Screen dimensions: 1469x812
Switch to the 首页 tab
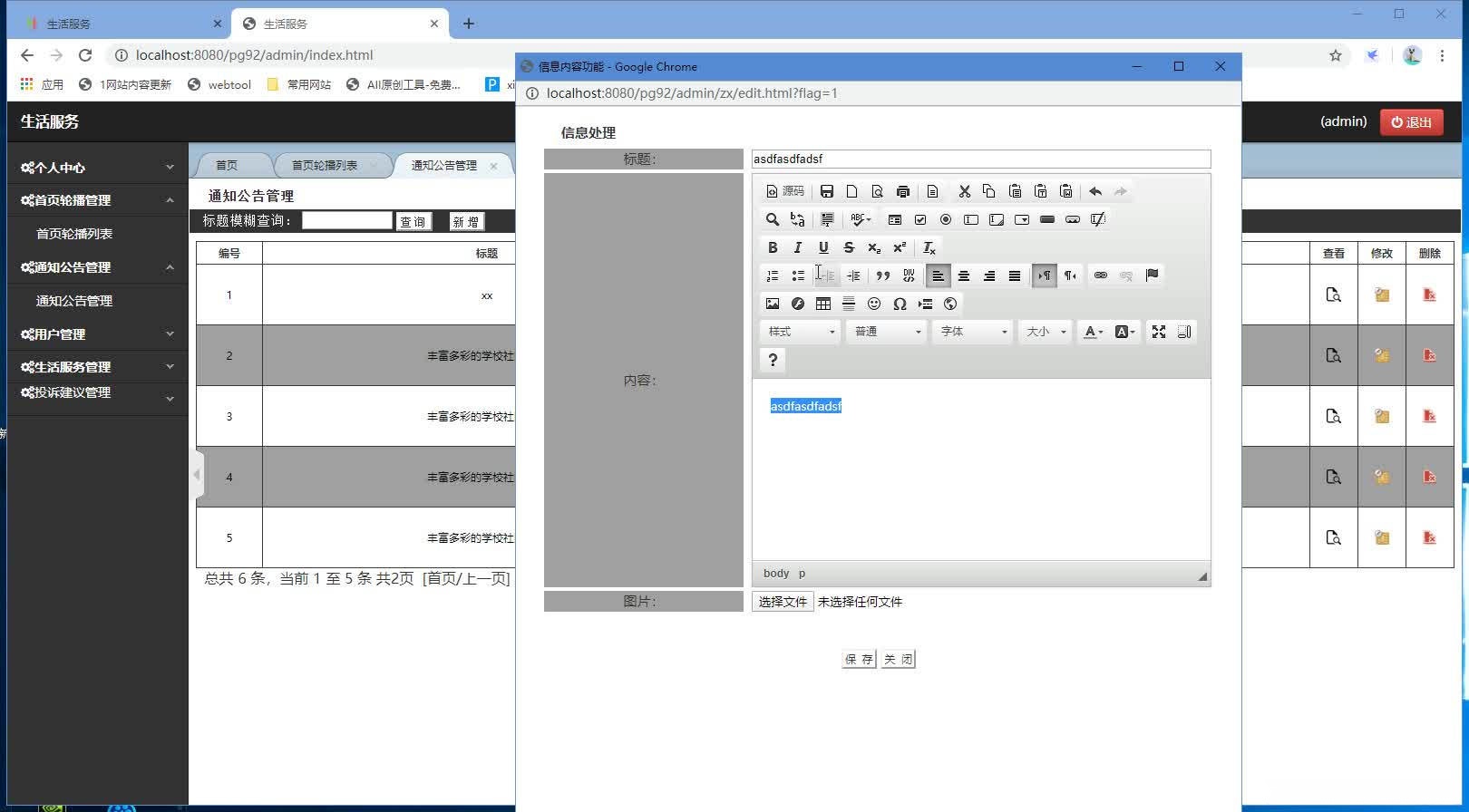[227, 165]
